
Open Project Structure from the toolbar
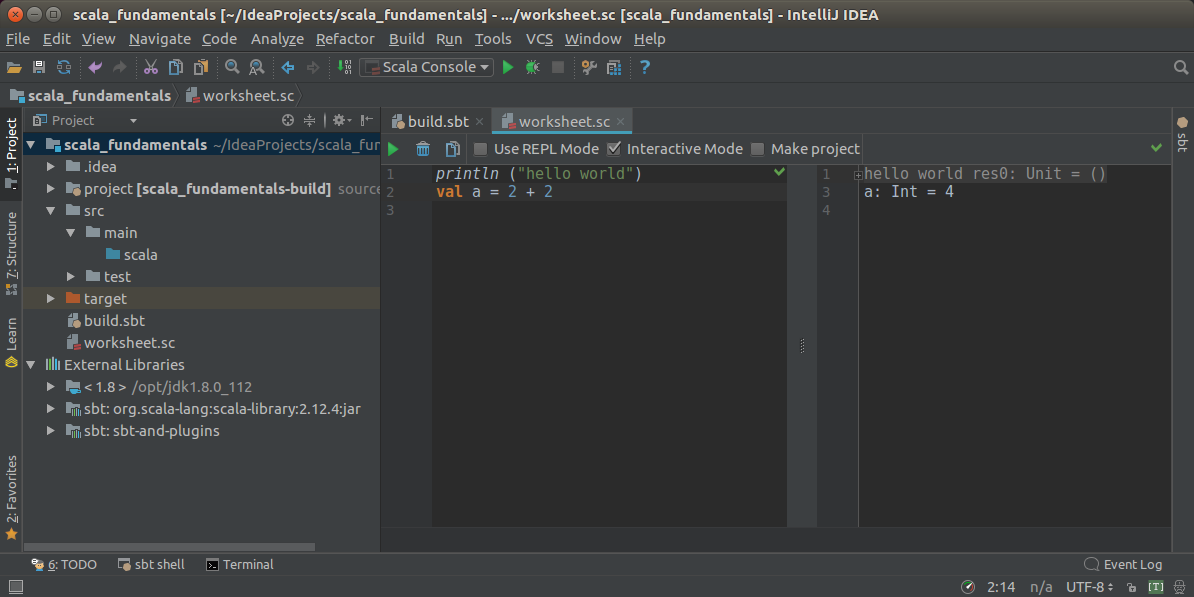click(x=614, y=67)
